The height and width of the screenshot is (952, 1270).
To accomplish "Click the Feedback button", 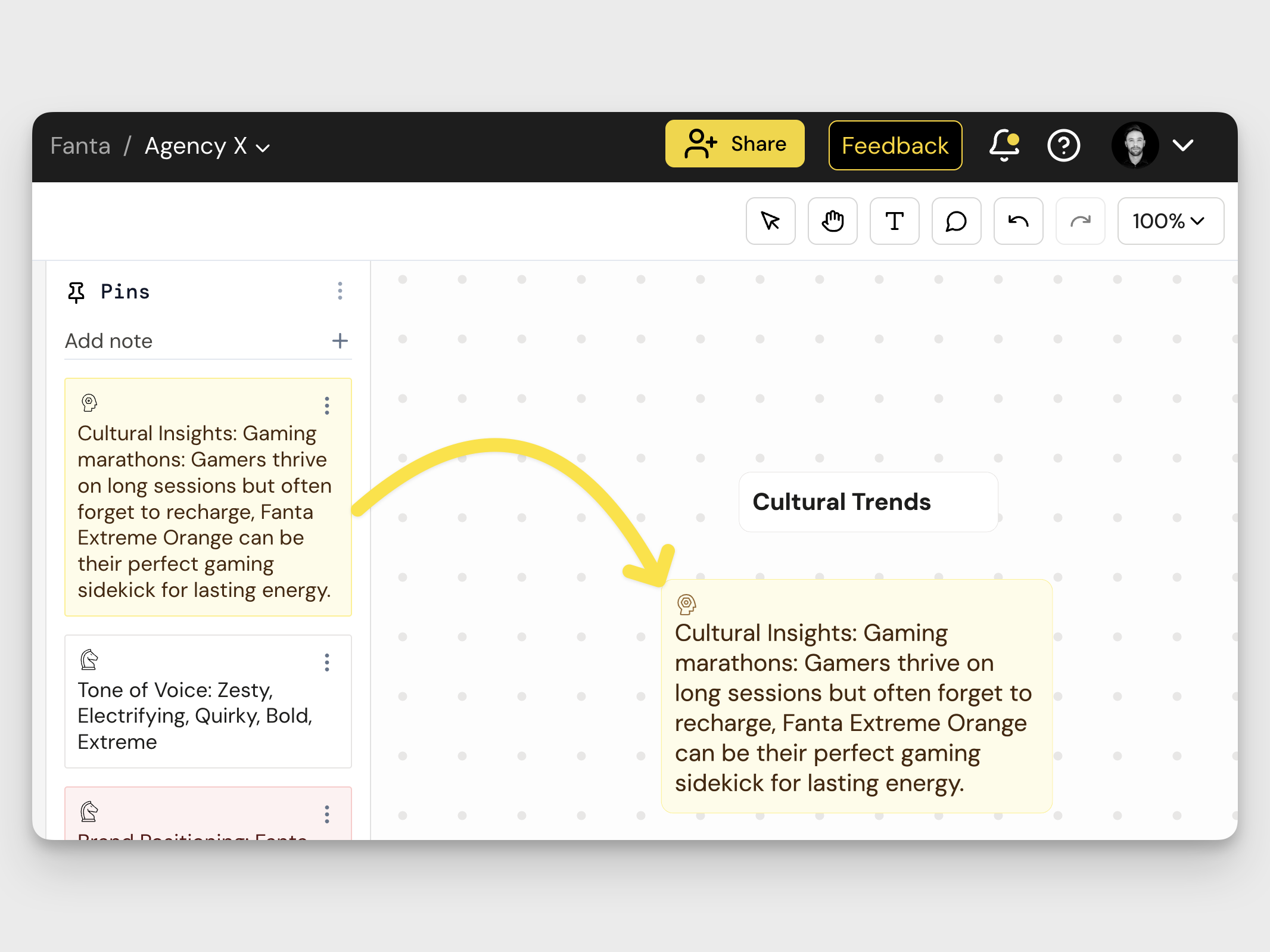I will coord(895,145).
